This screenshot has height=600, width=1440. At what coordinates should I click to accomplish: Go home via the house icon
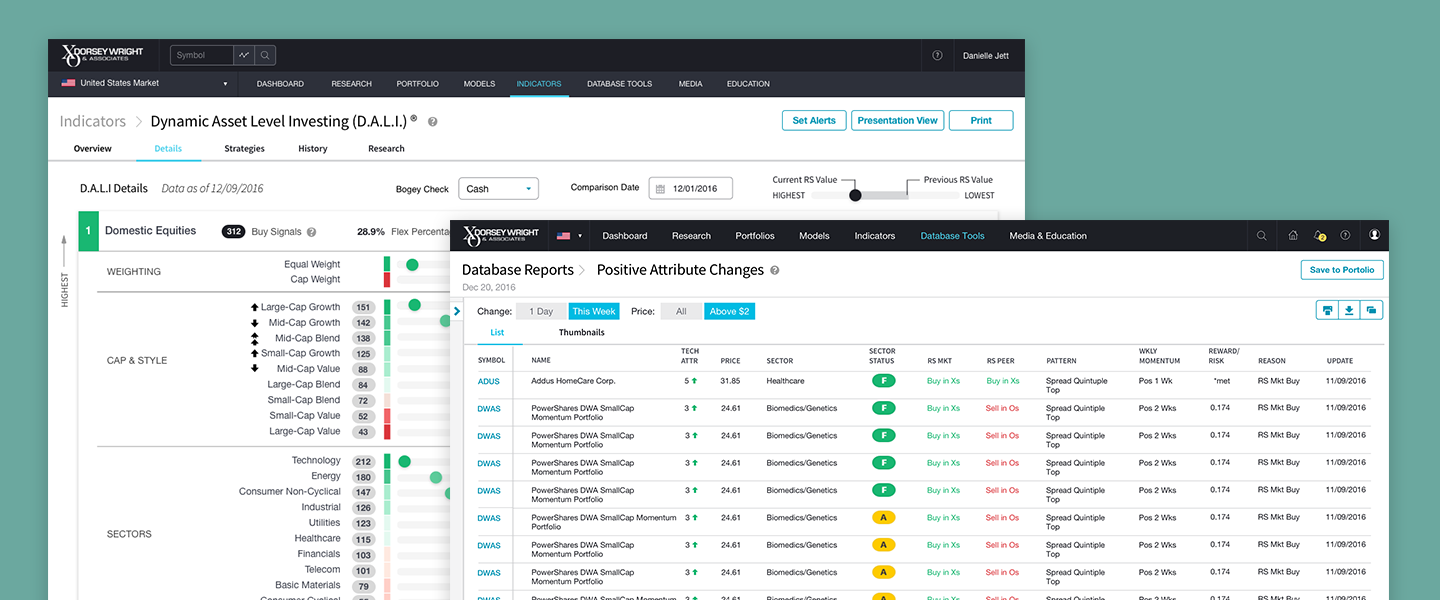pyautogui.click(x=1293, y=236)
